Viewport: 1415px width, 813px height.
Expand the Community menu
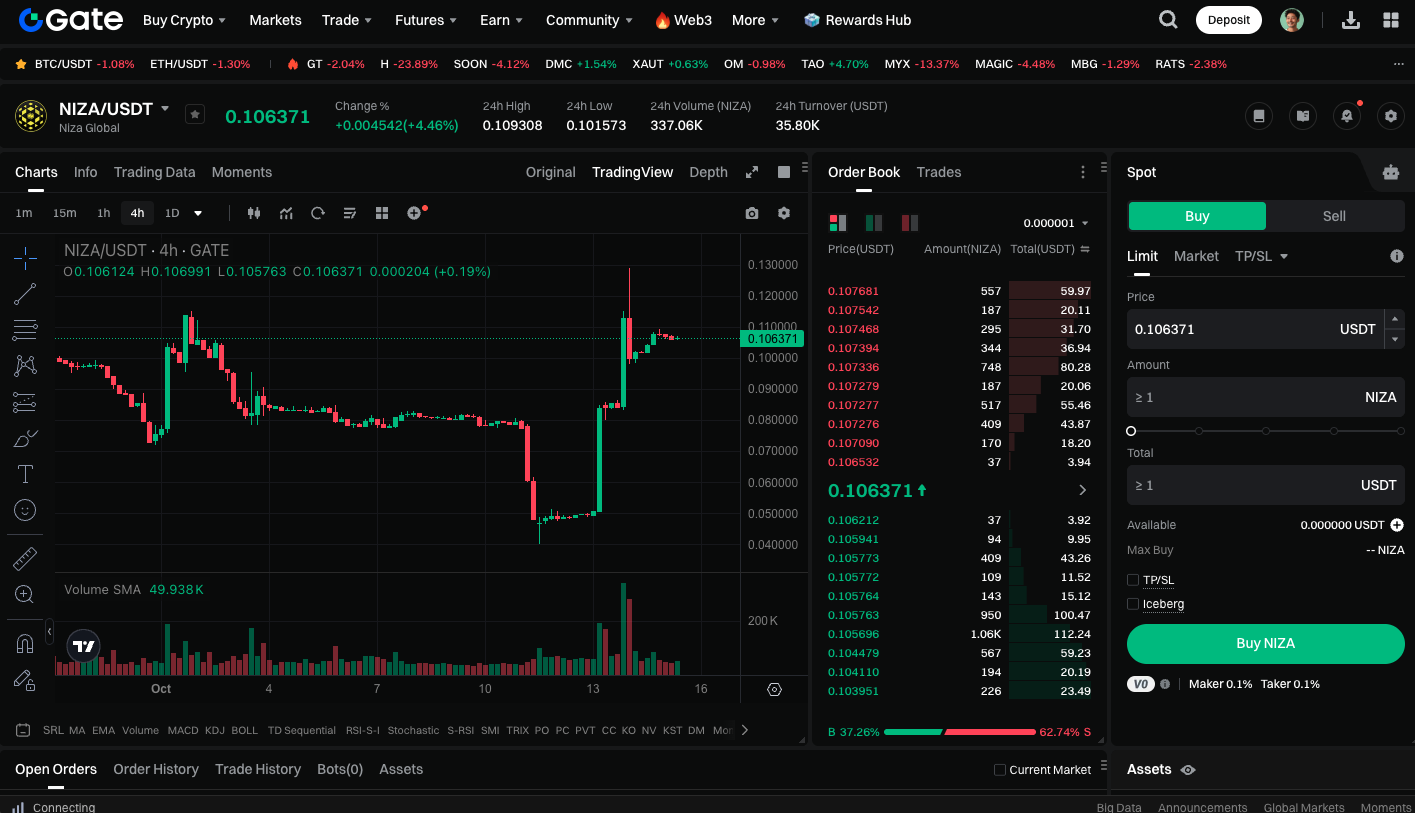tap(589, 20)
